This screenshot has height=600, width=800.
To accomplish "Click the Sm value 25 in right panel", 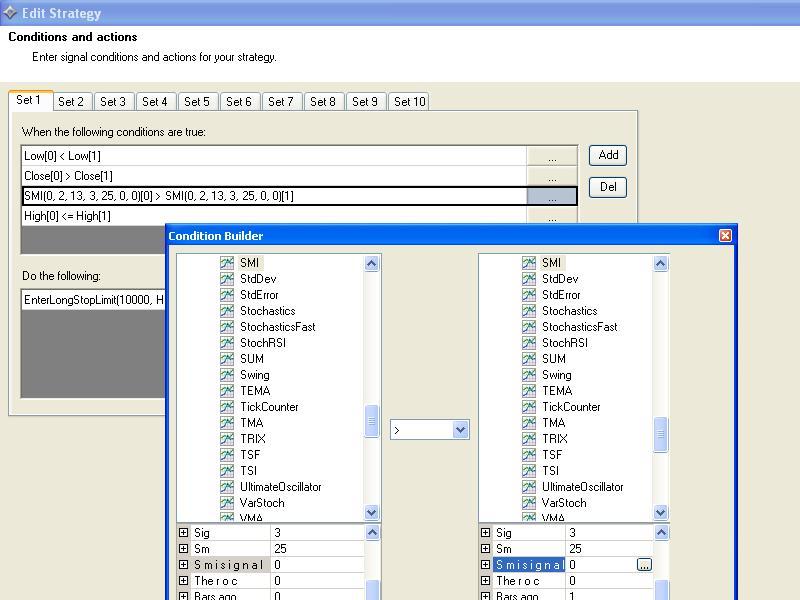I will tap(609, 548).
